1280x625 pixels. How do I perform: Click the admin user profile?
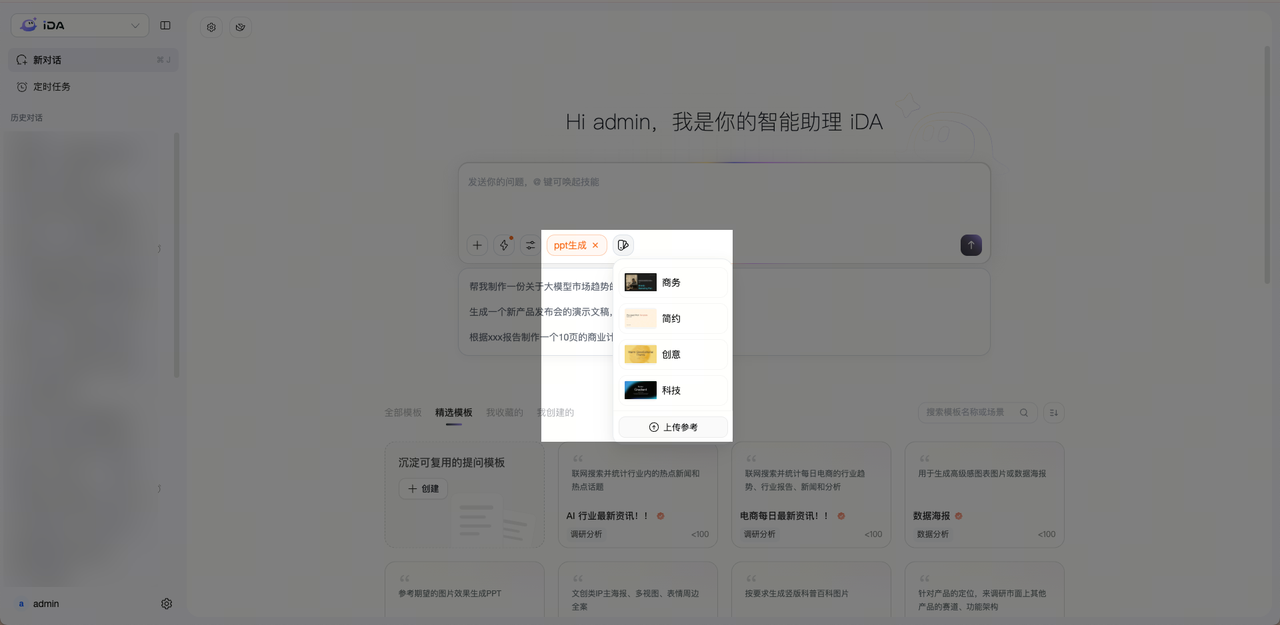point(40,604)
